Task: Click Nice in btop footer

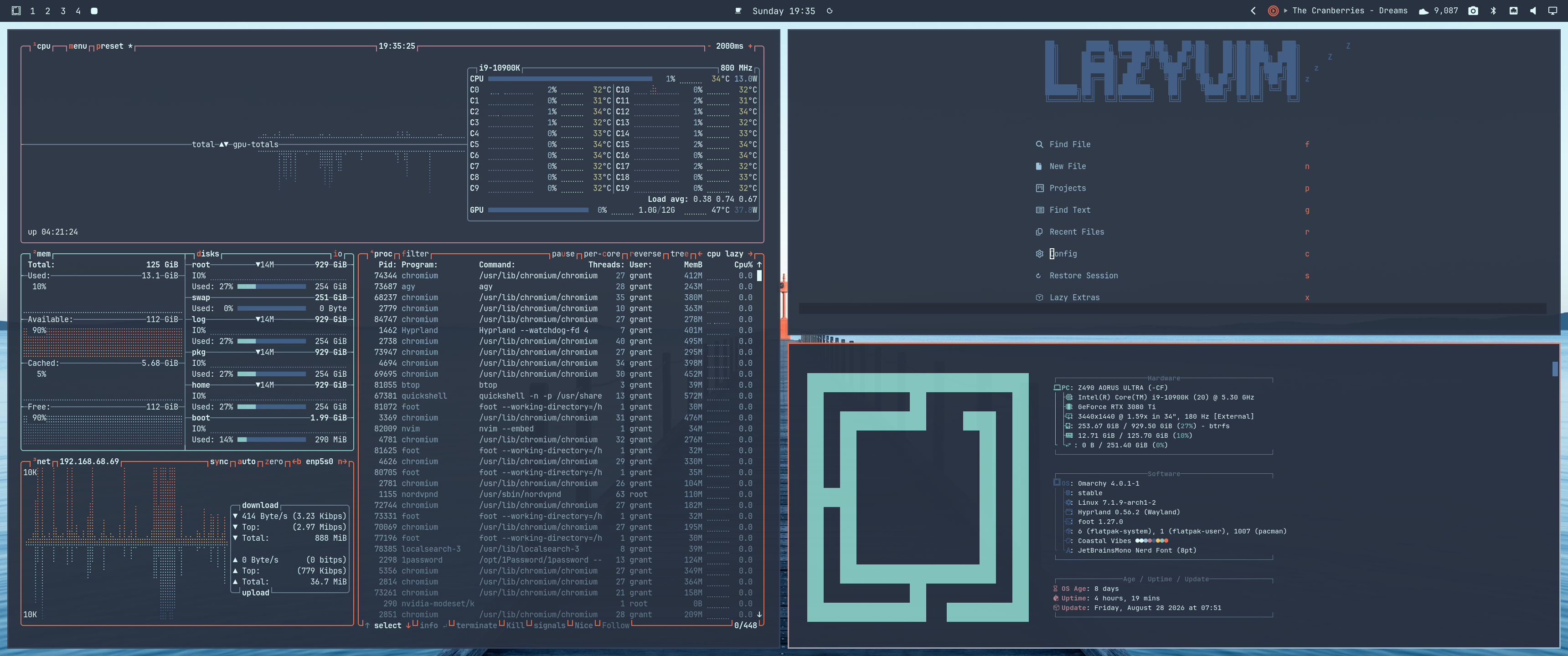Action: point(584,625)
